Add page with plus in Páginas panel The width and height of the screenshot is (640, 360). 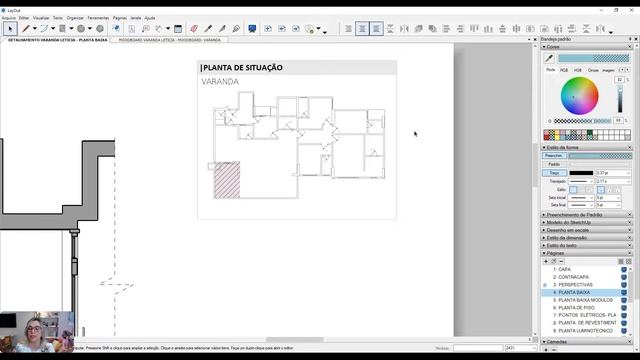point(546,261)
